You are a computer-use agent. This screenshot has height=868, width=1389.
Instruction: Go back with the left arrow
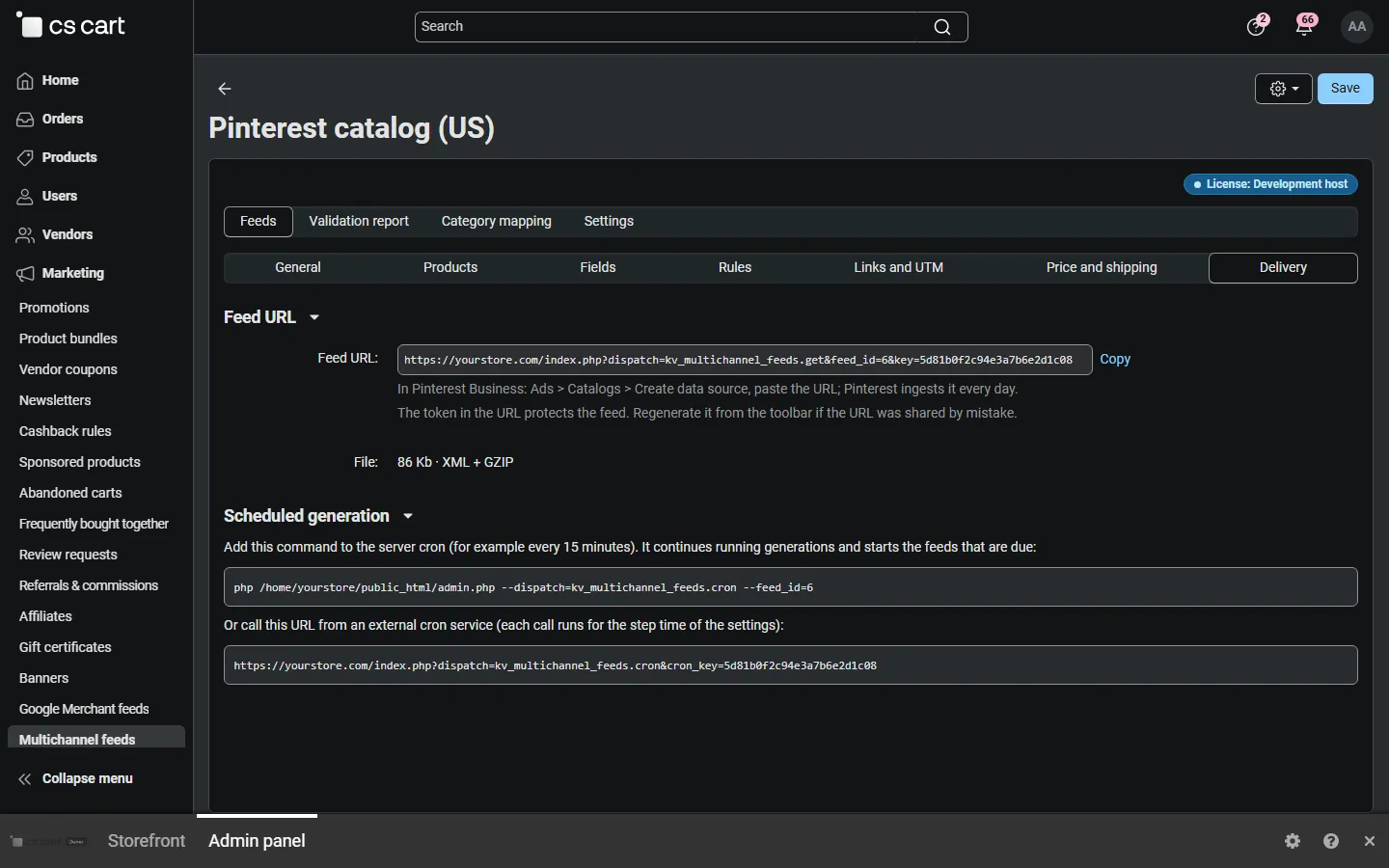click(x=225, y=89)
